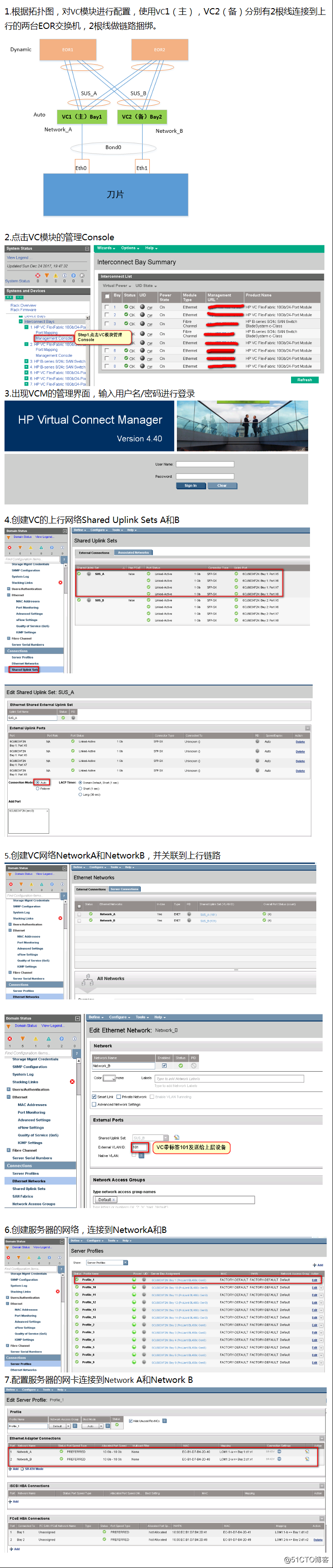Screen dimensions: 333x1568
Task: Click icon next to Shared Uplink Set dropdown
Action: (x=176, y=1137)
